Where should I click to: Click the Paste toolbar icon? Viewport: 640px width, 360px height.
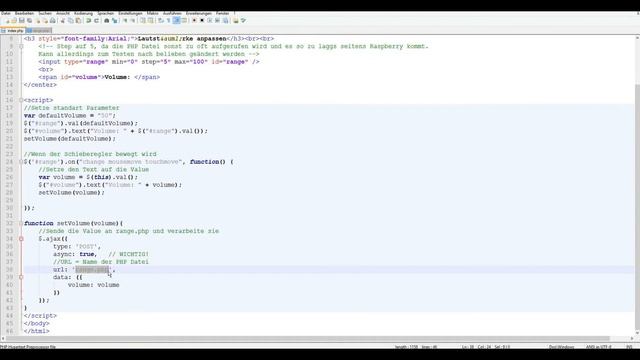coord(78,20)
